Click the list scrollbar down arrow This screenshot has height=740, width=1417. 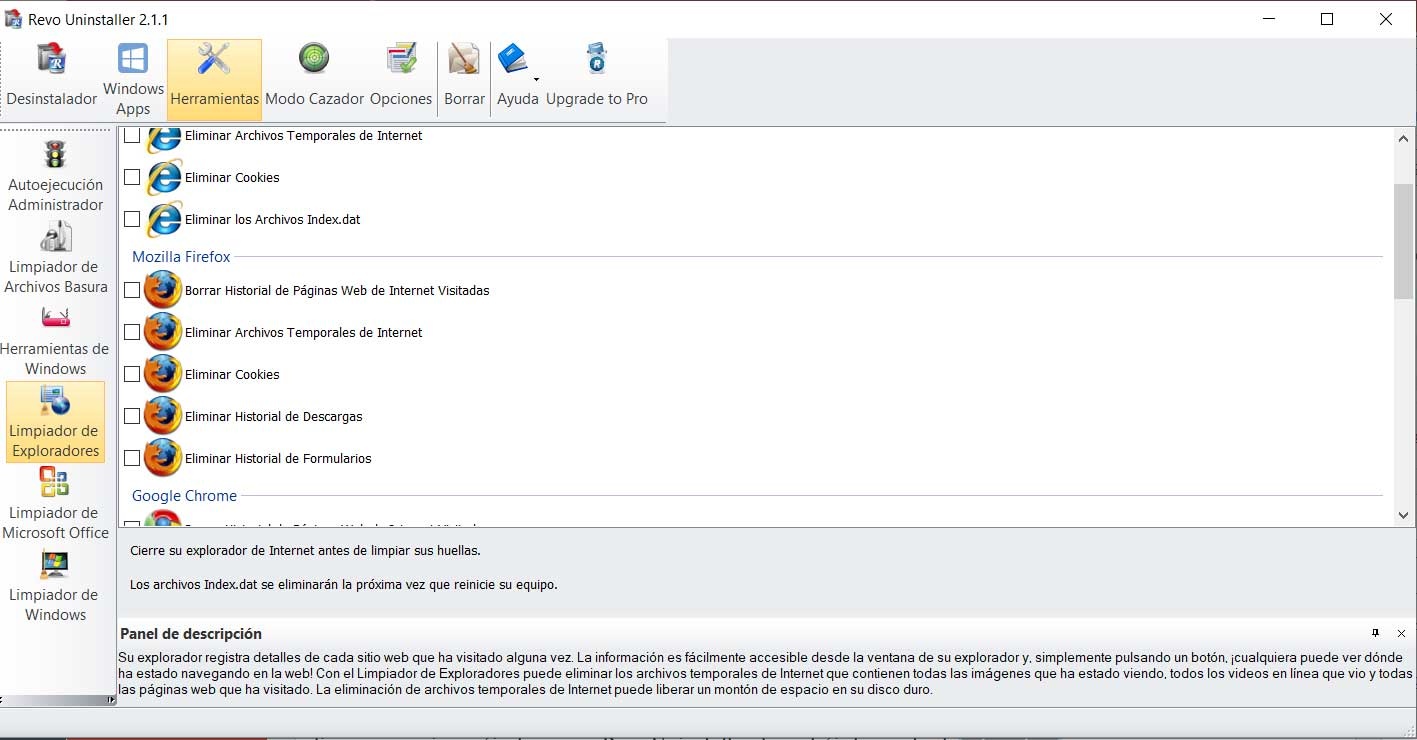coord(1404,515)
